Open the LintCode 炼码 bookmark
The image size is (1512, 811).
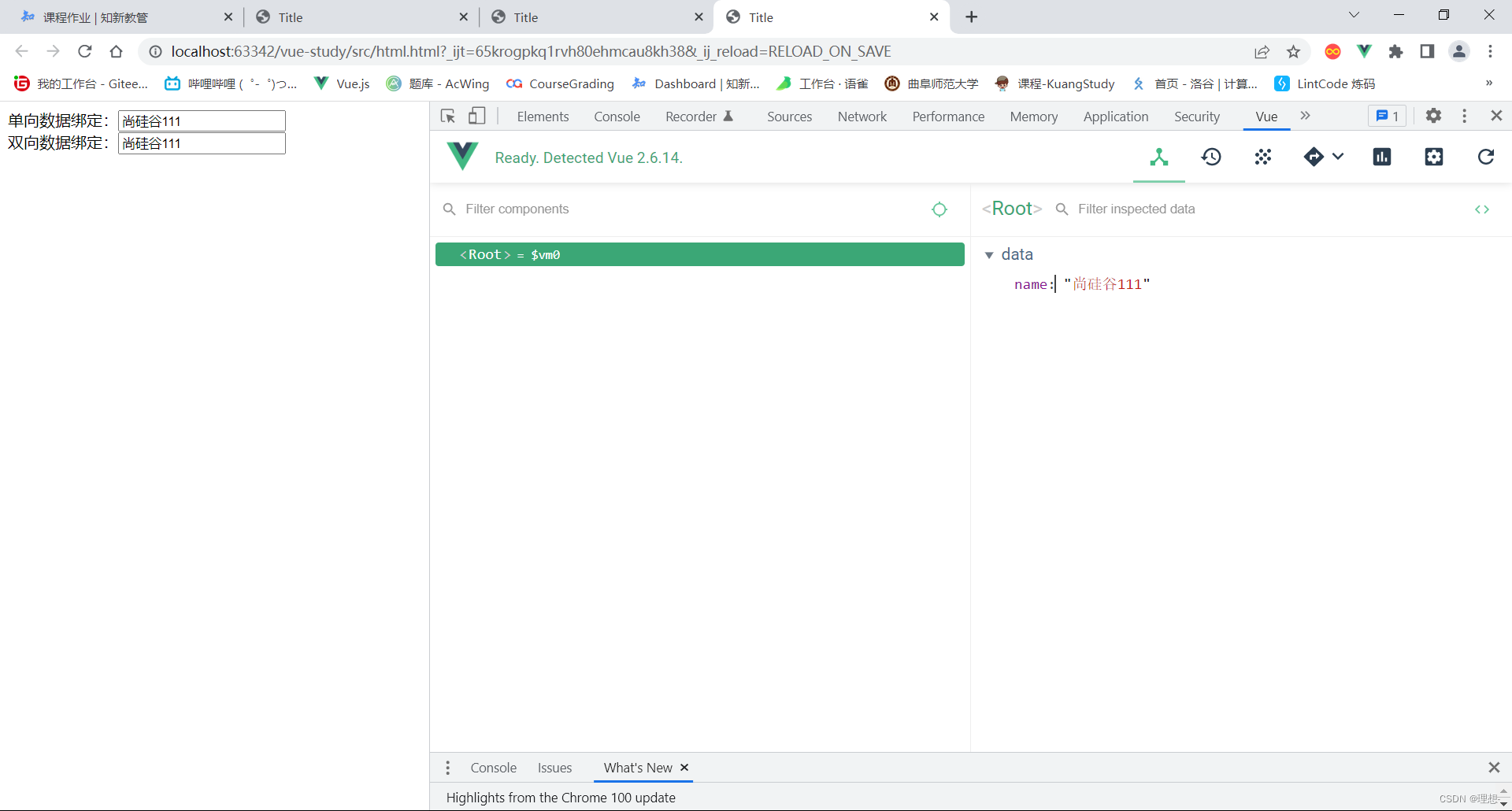[1325, 83]
